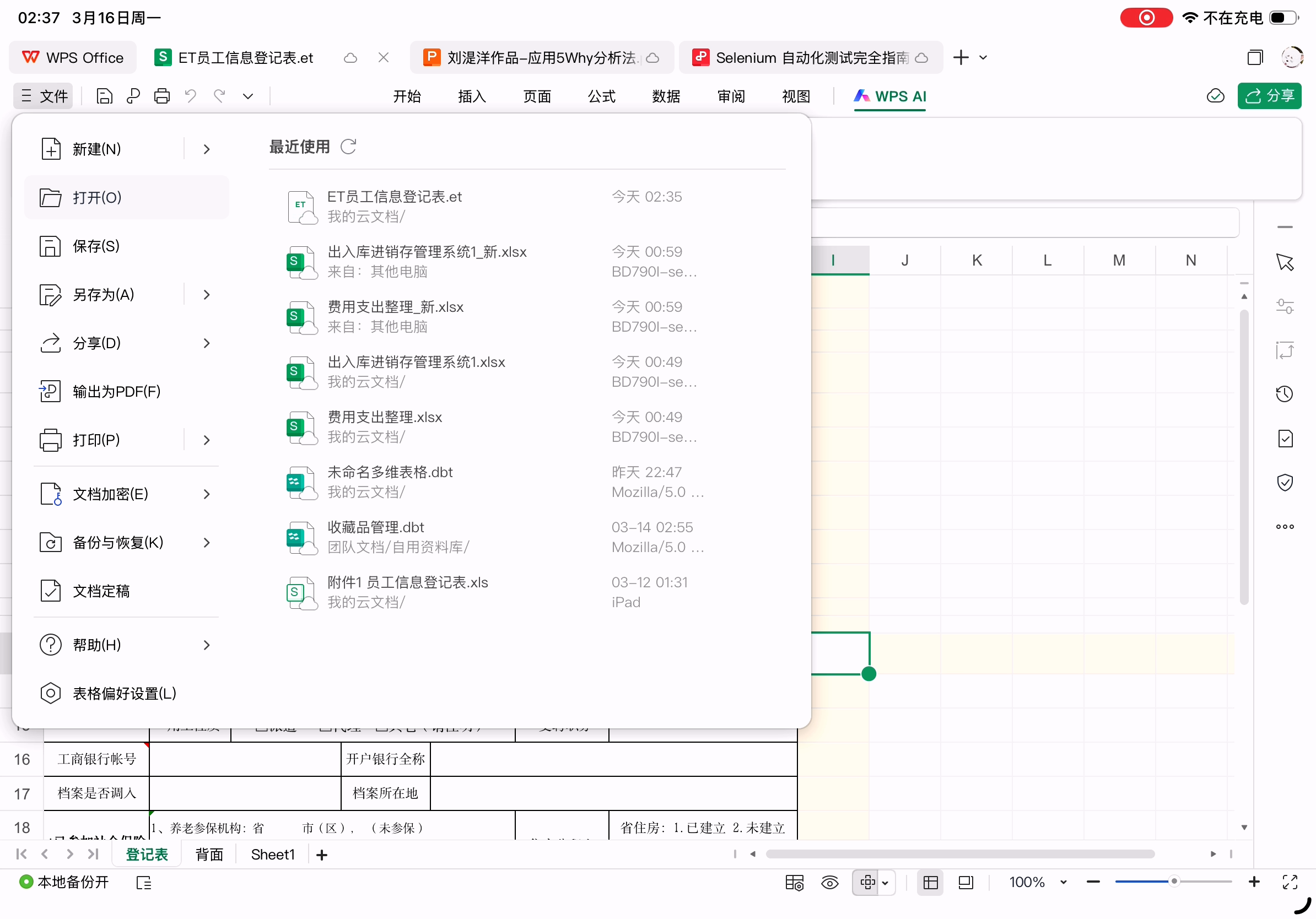Click the cloud sync status icon near Share
The width and height of the screenshot is (1316, 919).
[x=1215, y=96]
